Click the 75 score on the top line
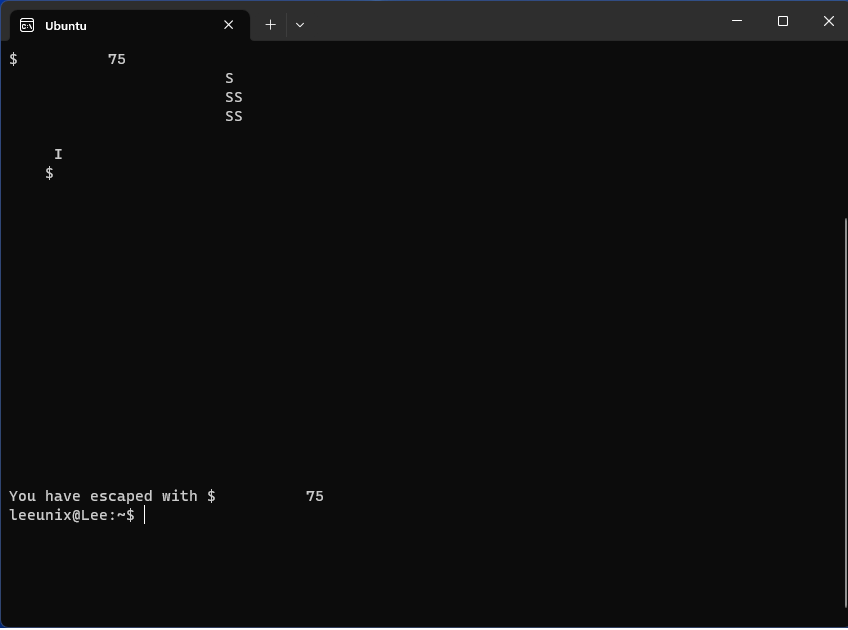 pos(117,59)
